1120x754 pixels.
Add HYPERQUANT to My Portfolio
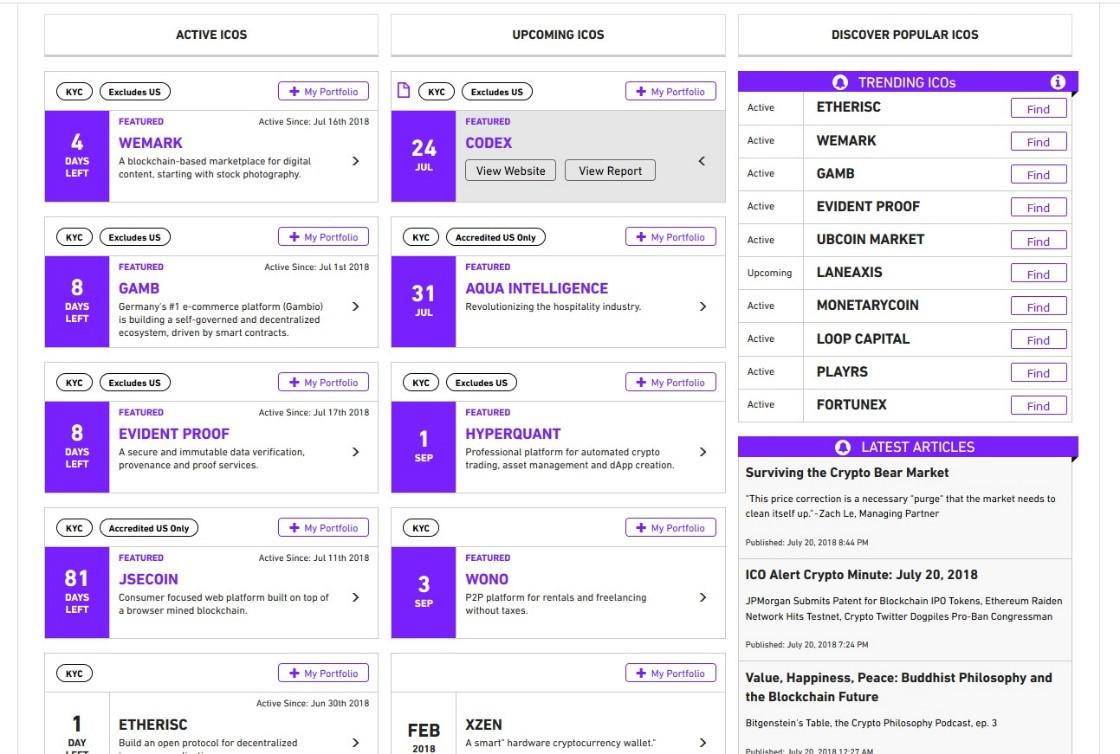click(x=671, y=383)
